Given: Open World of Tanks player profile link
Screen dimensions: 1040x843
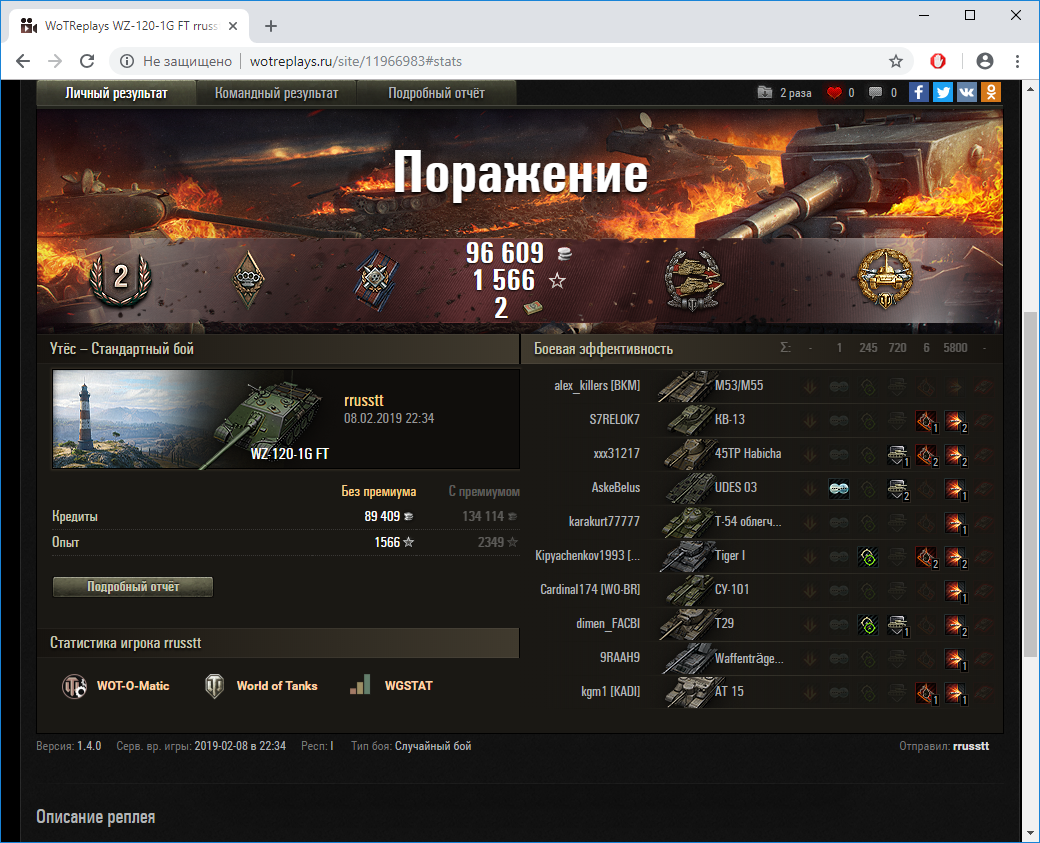Looking at the screenshot, I should (x=277, y=686).
